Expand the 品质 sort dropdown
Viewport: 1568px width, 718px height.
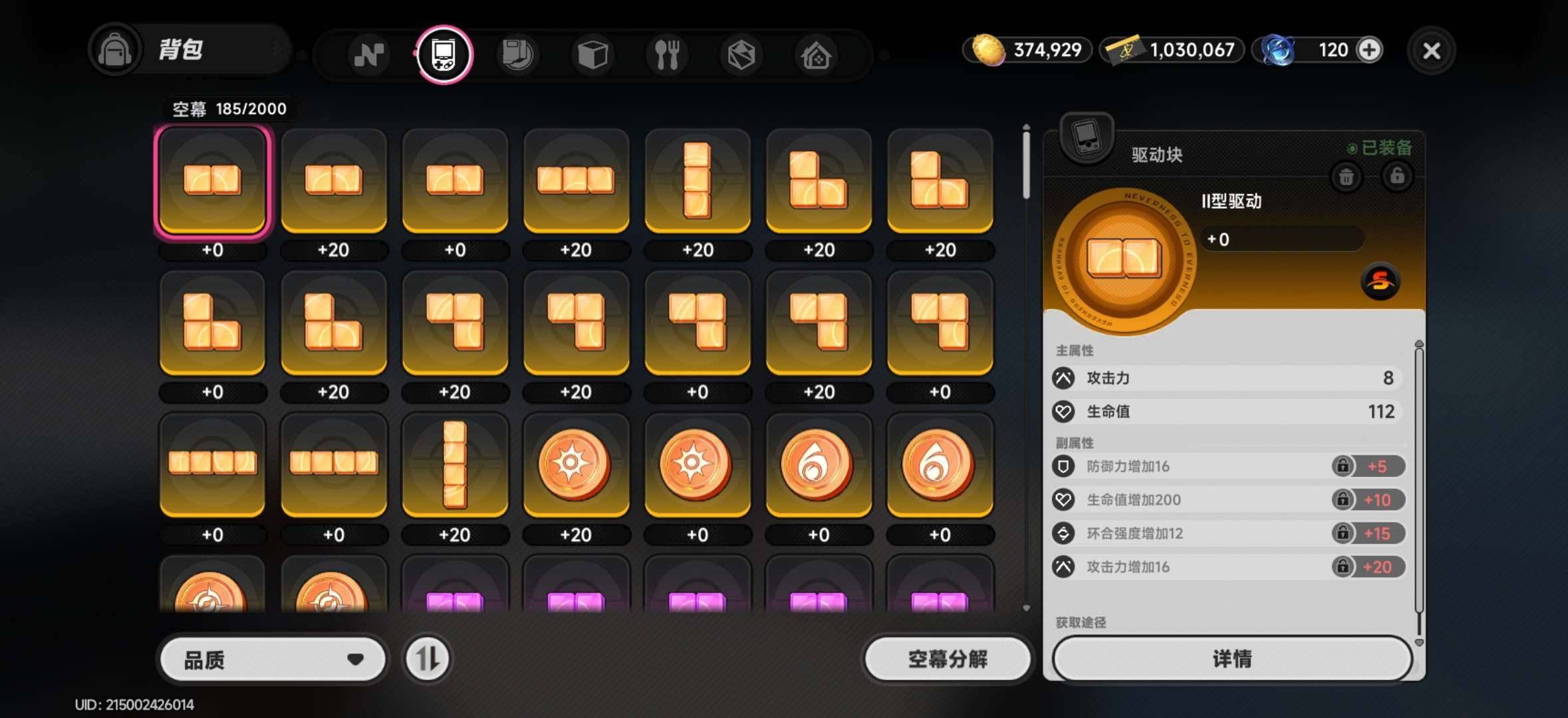[x=273, y=659]
